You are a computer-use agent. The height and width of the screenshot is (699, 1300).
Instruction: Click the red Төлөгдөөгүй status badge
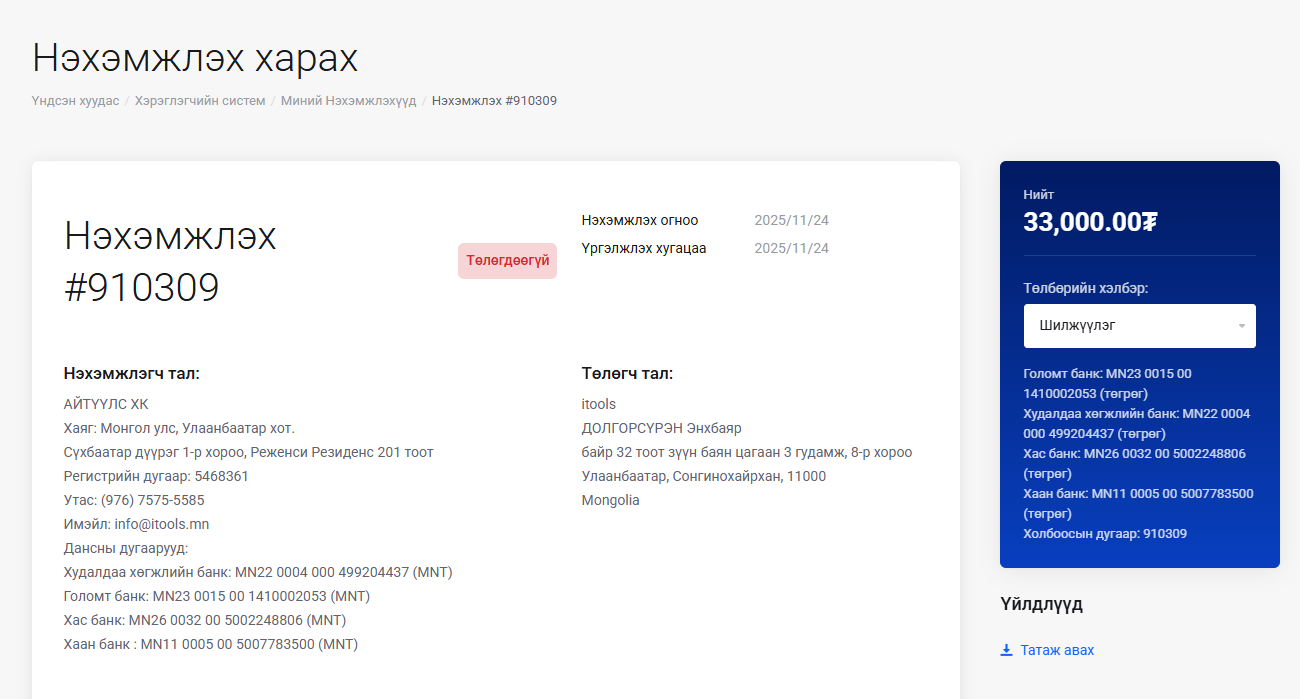pos(507,261)
